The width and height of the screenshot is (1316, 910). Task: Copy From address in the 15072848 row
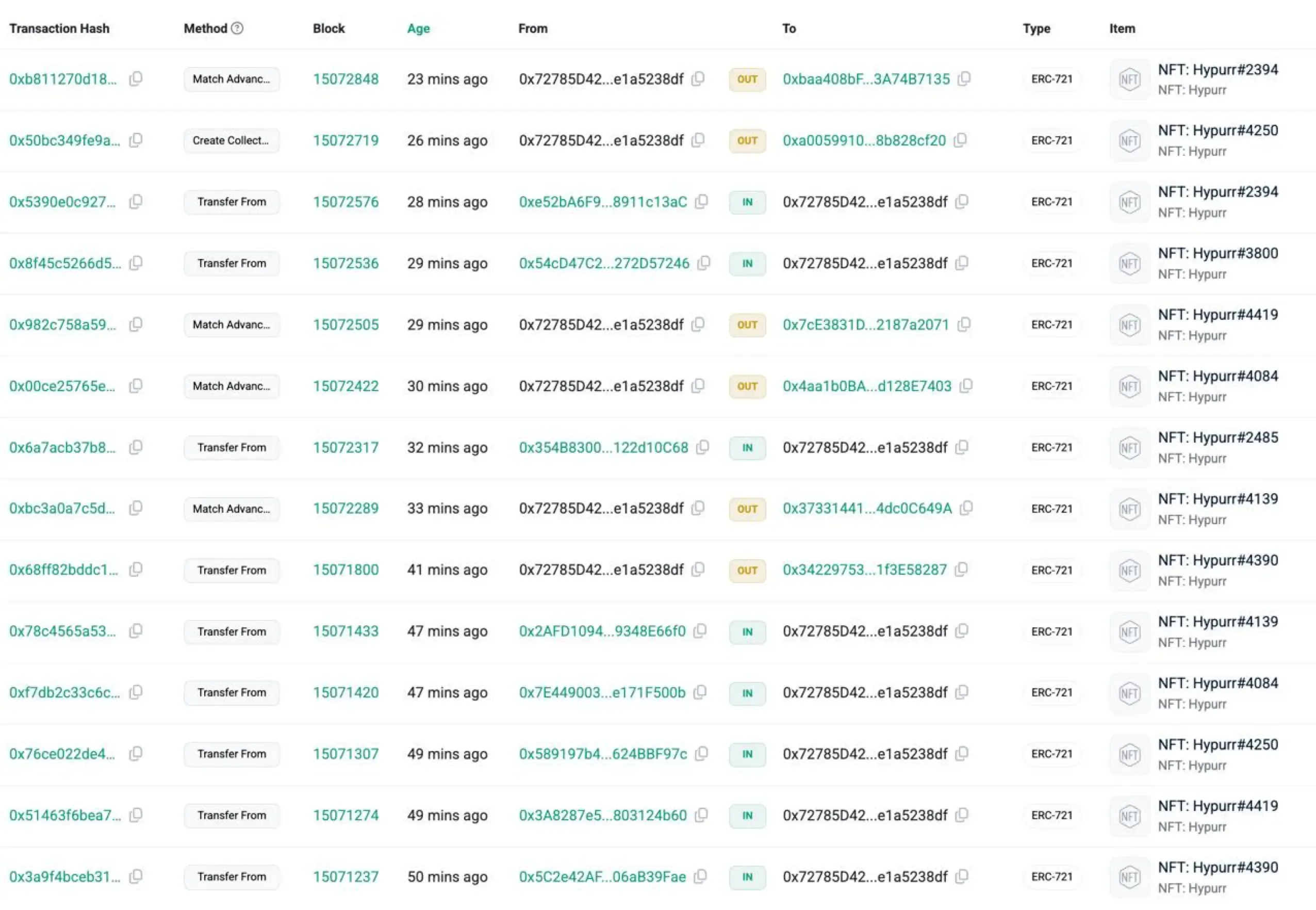[x=698, y=79]
